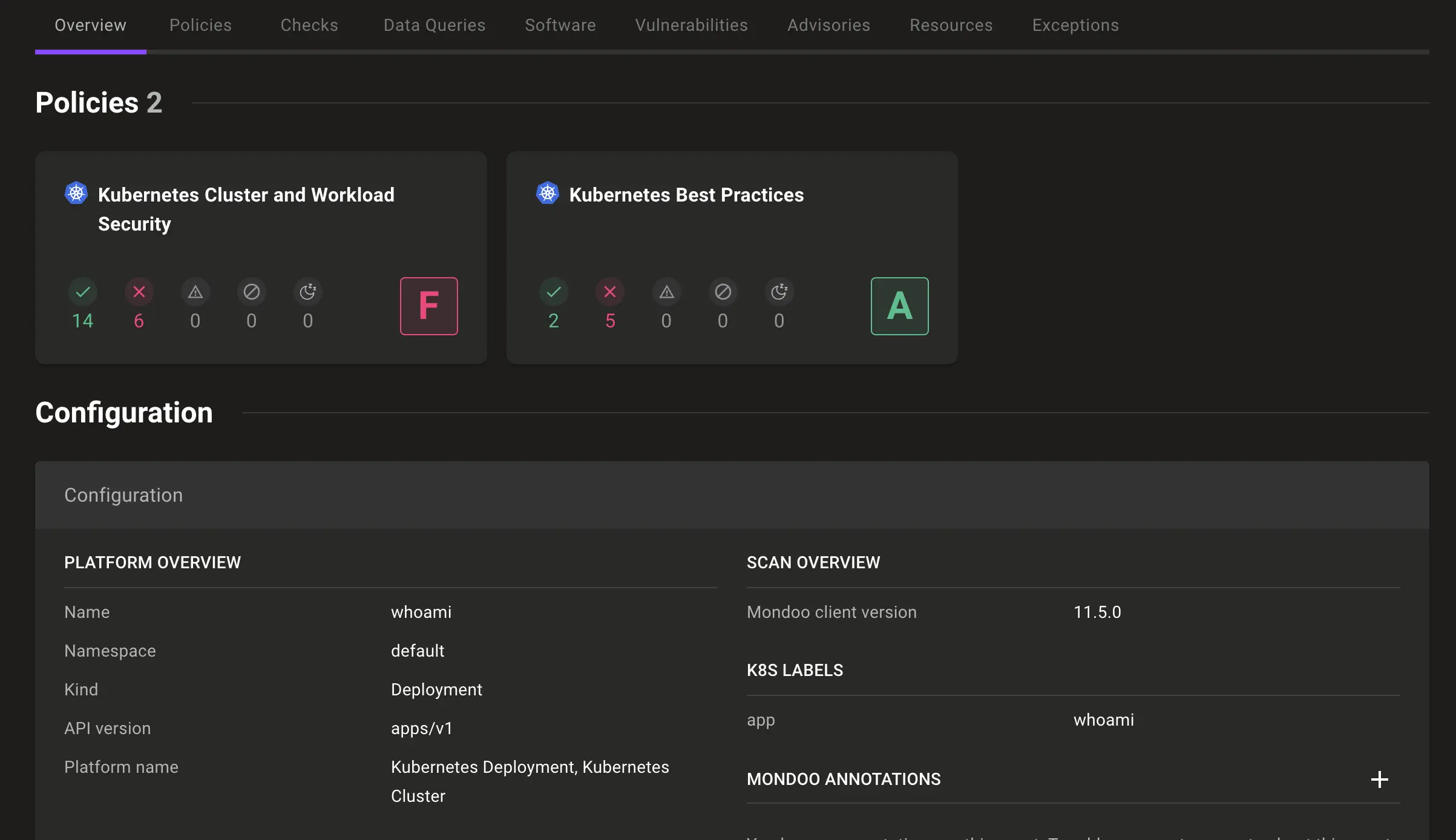Click the SCAN OVERVIEW heading

813,562
